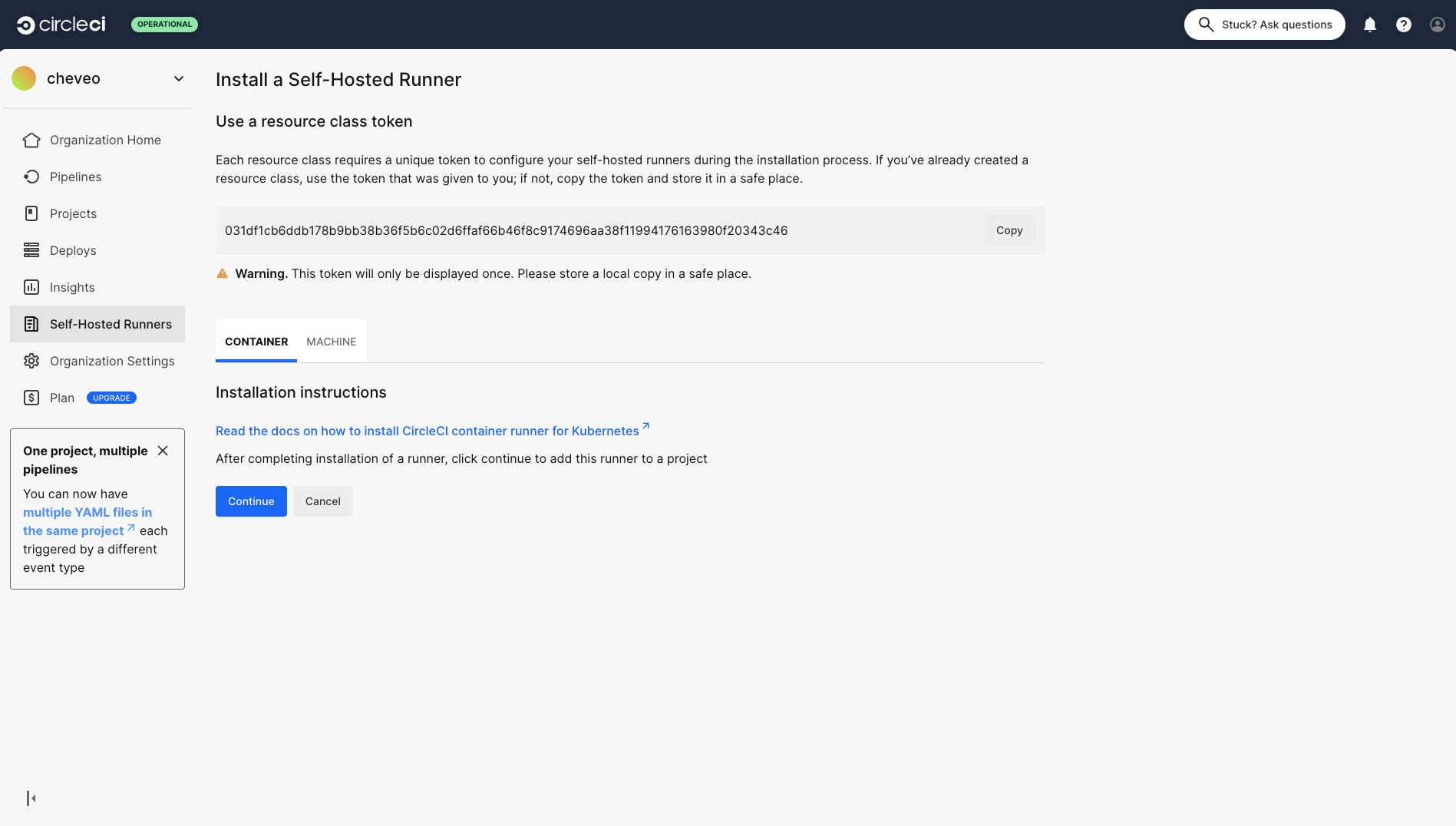Screen dimensions: 1456x826
Task: Open notifications bell
Action: point(1369,25)
